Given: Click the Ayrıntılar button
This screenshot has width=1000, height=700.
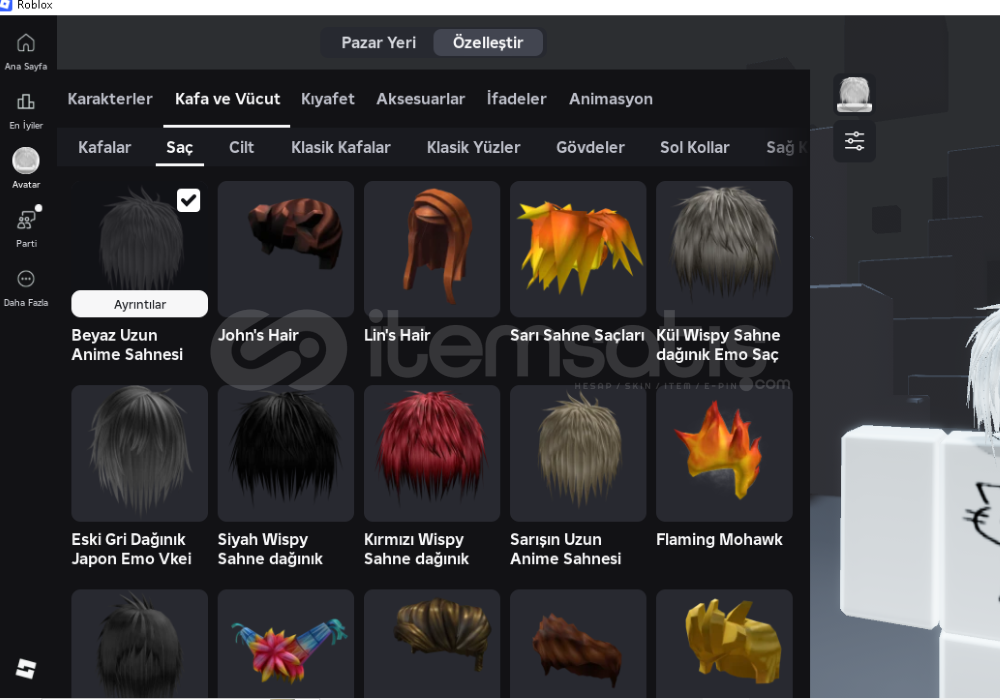Looking at the screenshot, I should coord(140,304).
